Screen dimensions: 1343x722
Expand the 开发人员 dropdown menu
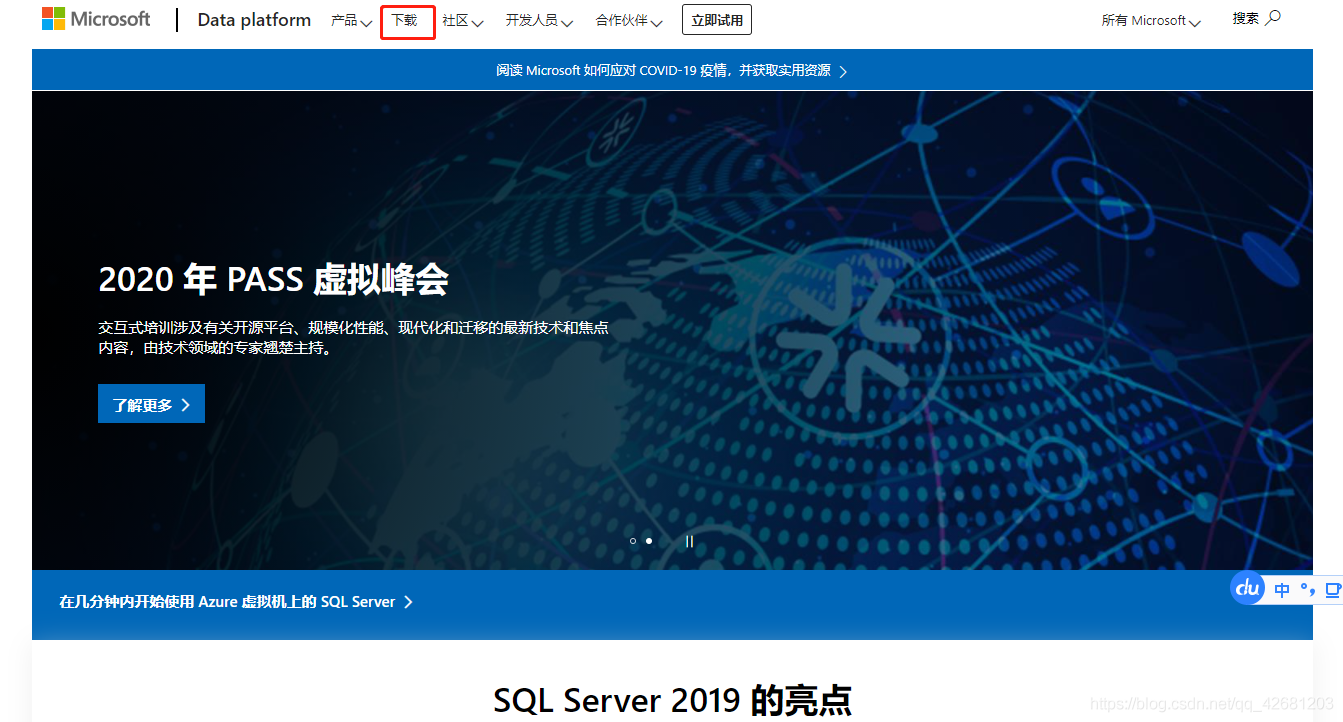click(539, 20)
